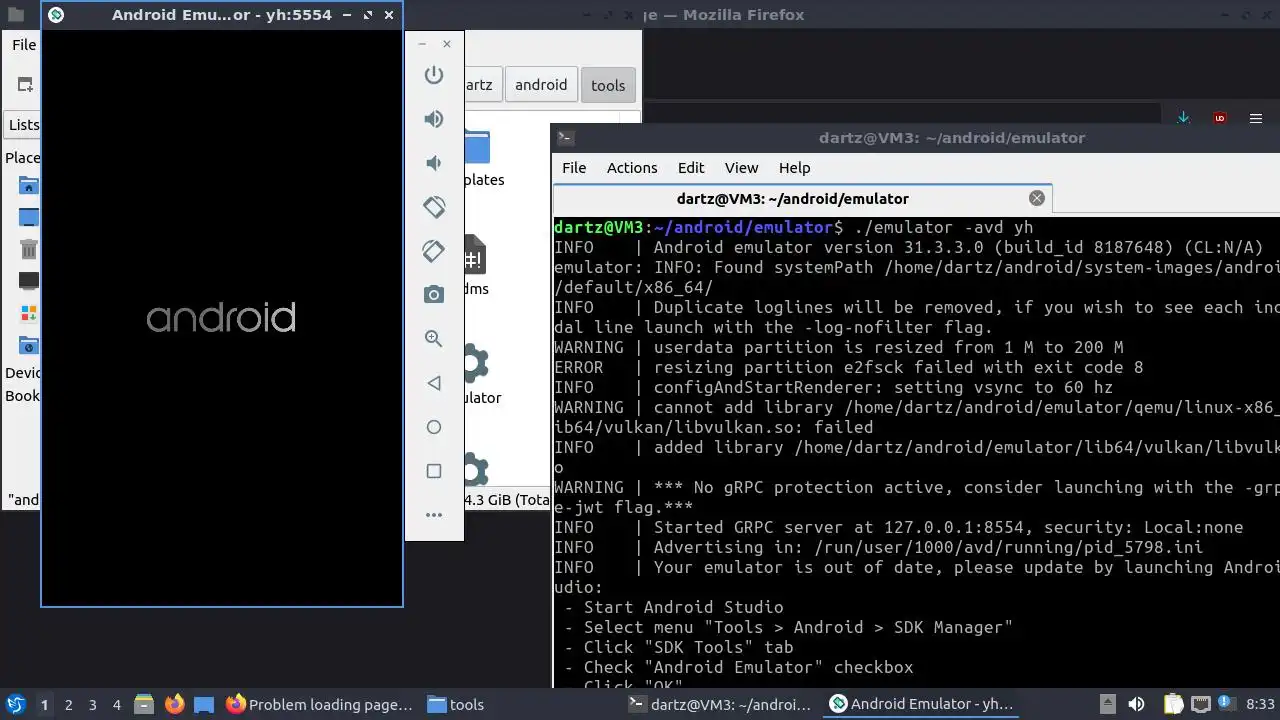Click the uBlock extension icon in Firefox
Viewport: 1280px width, 720px height.
[x=1220, y=118]
